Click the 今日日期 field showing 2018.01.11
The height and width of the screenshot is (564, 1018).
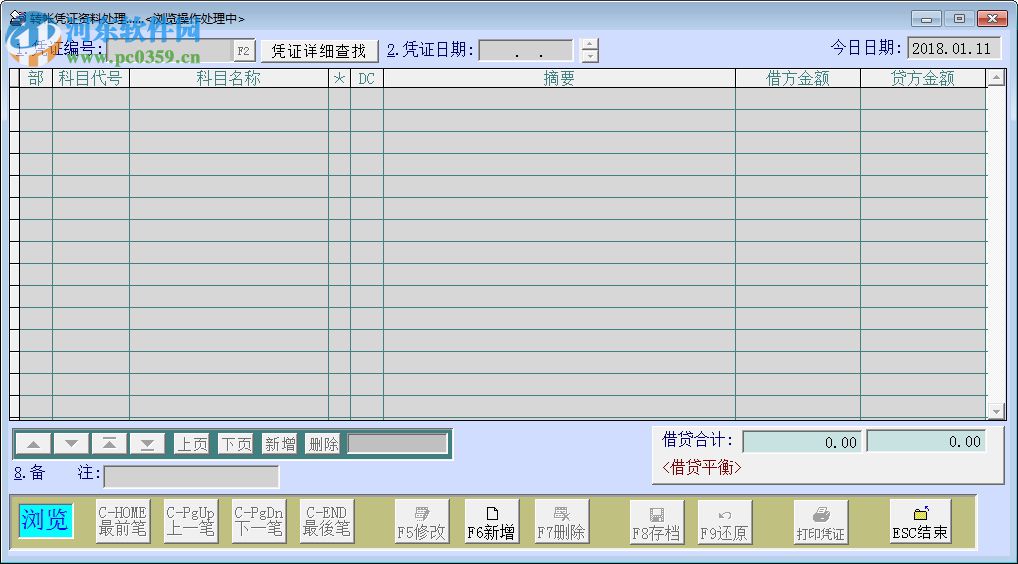[954, 49]
